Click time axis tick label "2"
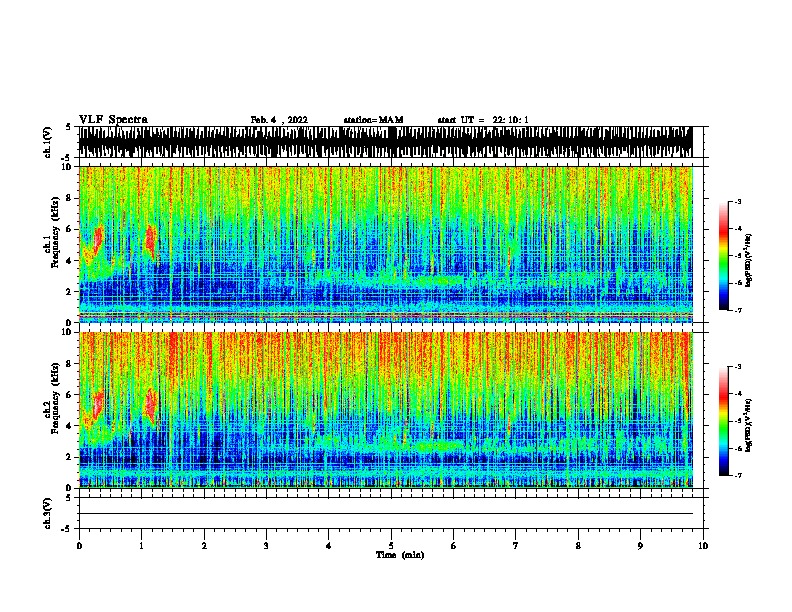 tap(204, 546)
